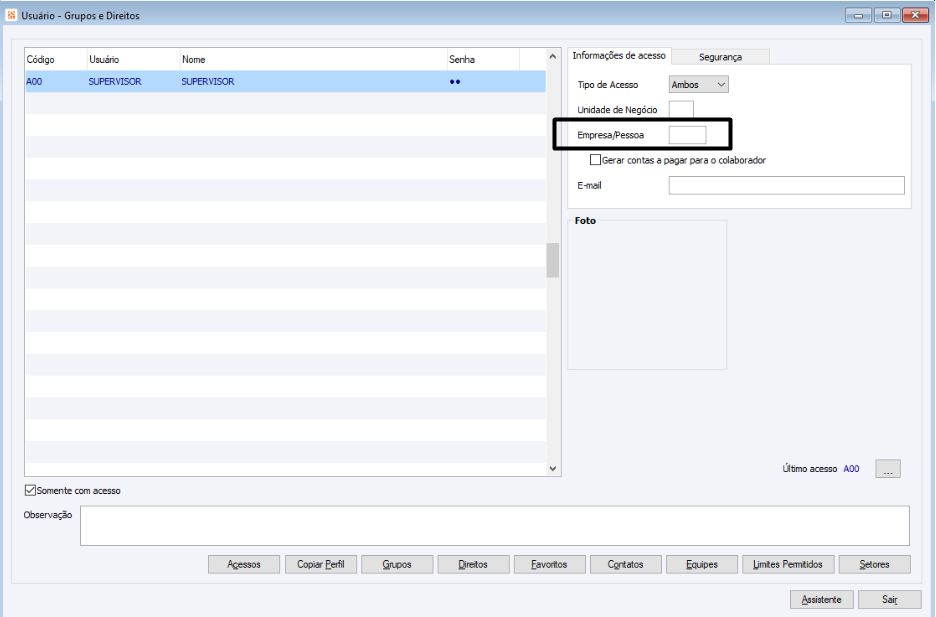Toggle Somente com acesso checkbox
The width and height of the screenshot is (936, 617).
(30, 490)
